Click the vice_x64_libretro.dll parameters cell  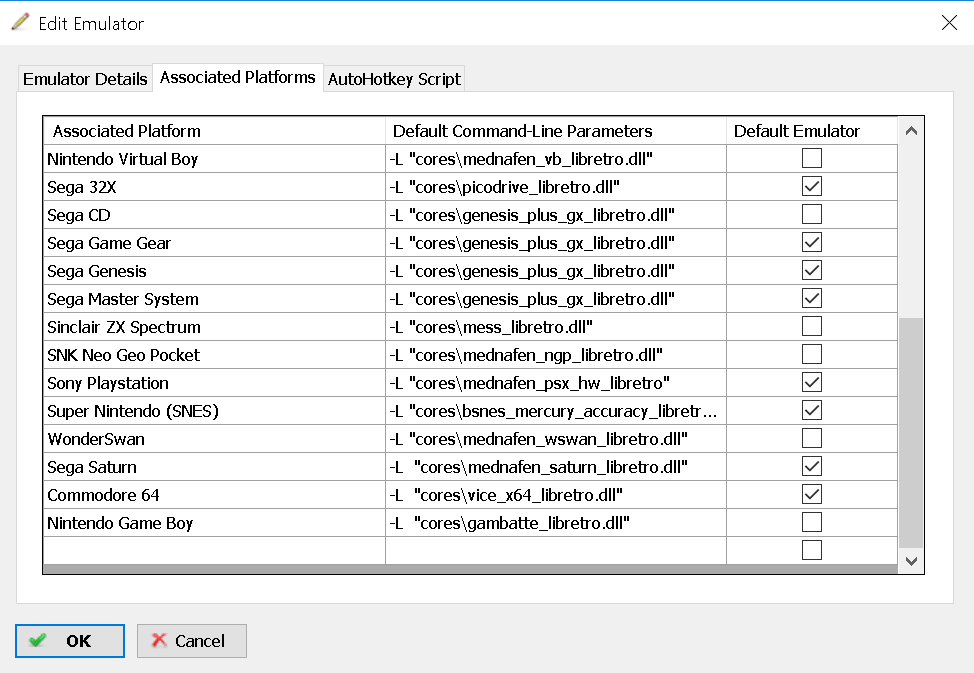click(x=556, y=495)
